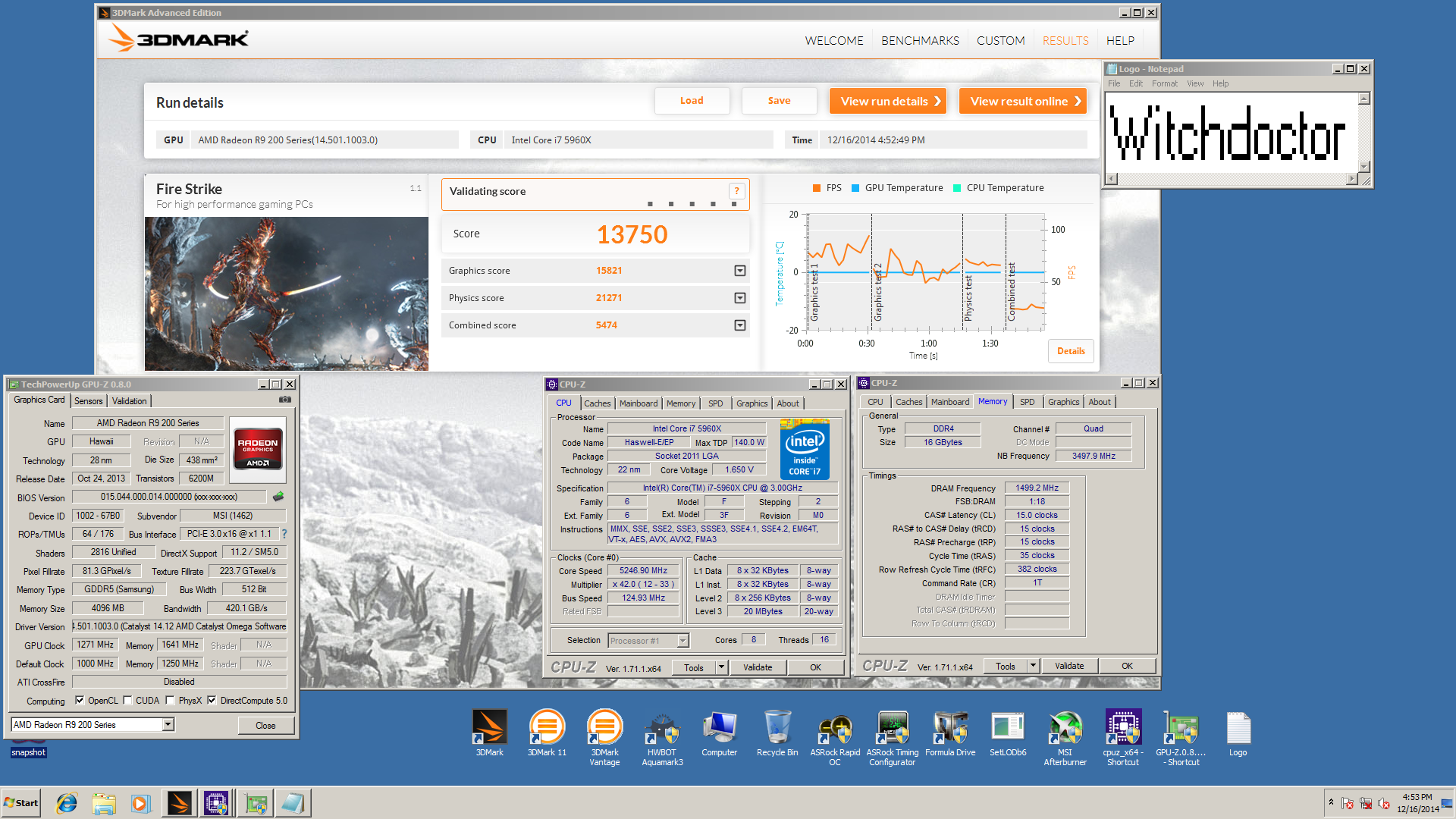Open the 3DMark 11 desktop shortcut
Screen dimensions: 1456x819
(547, 733)
